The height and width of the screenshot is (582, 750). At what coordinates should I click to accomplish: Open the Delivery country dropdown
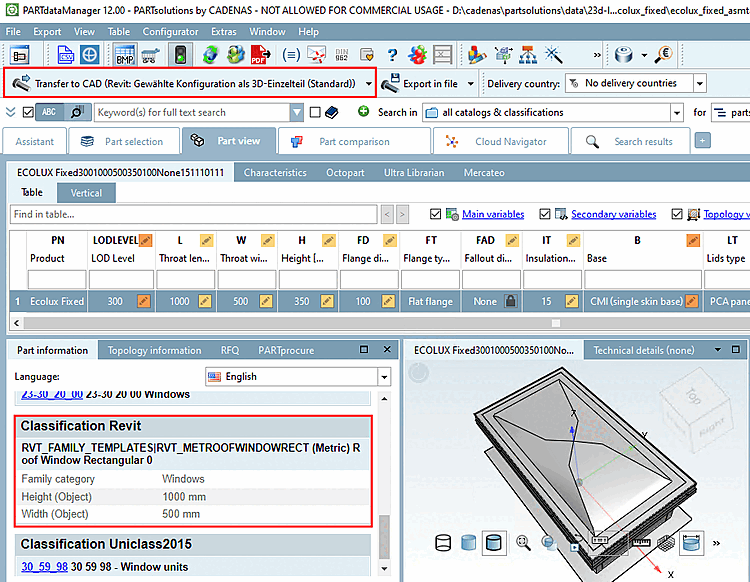coord(700,84)
